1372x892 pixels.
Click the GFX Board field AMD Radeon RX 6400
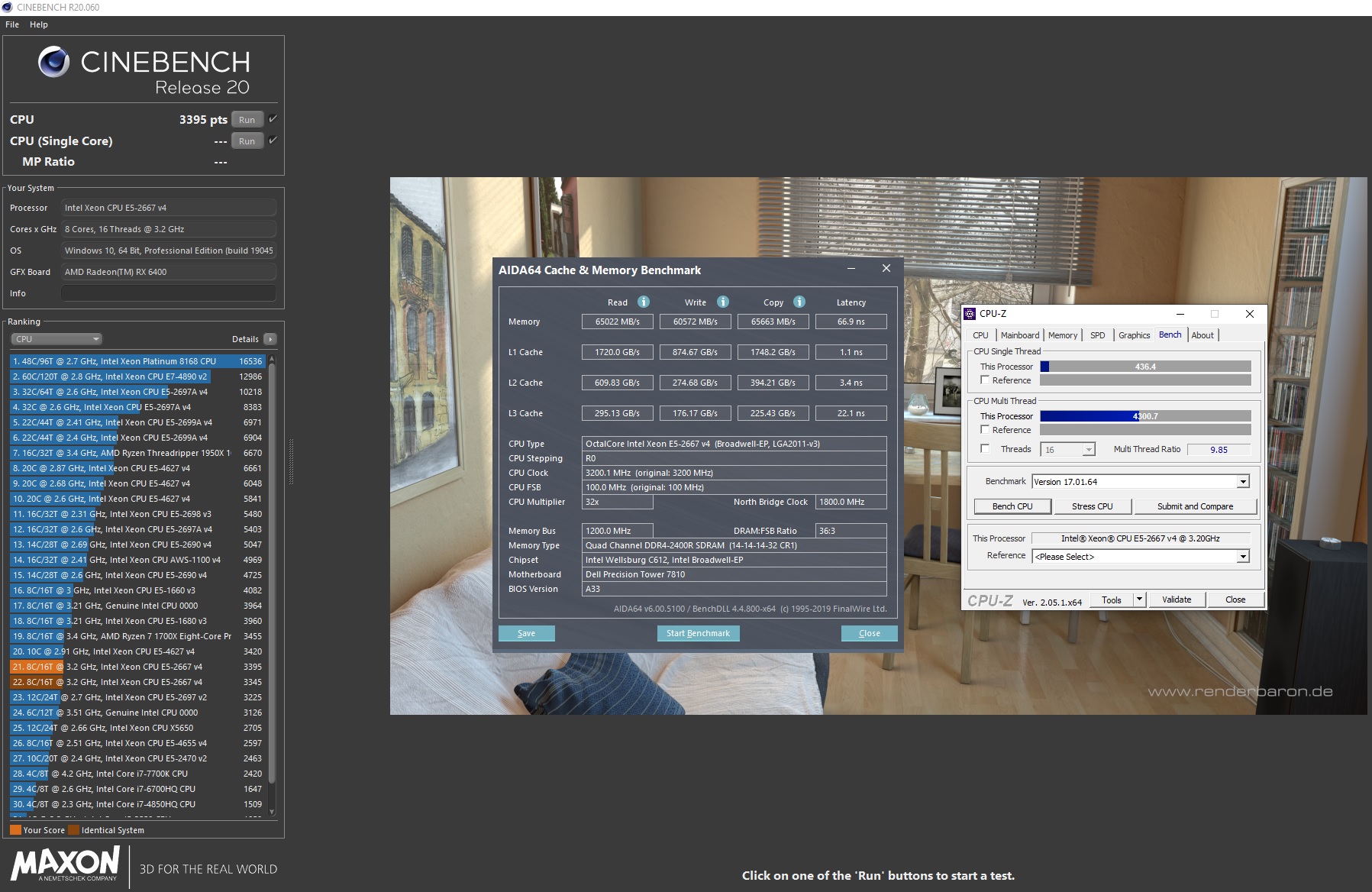click(x=169, y=272)
